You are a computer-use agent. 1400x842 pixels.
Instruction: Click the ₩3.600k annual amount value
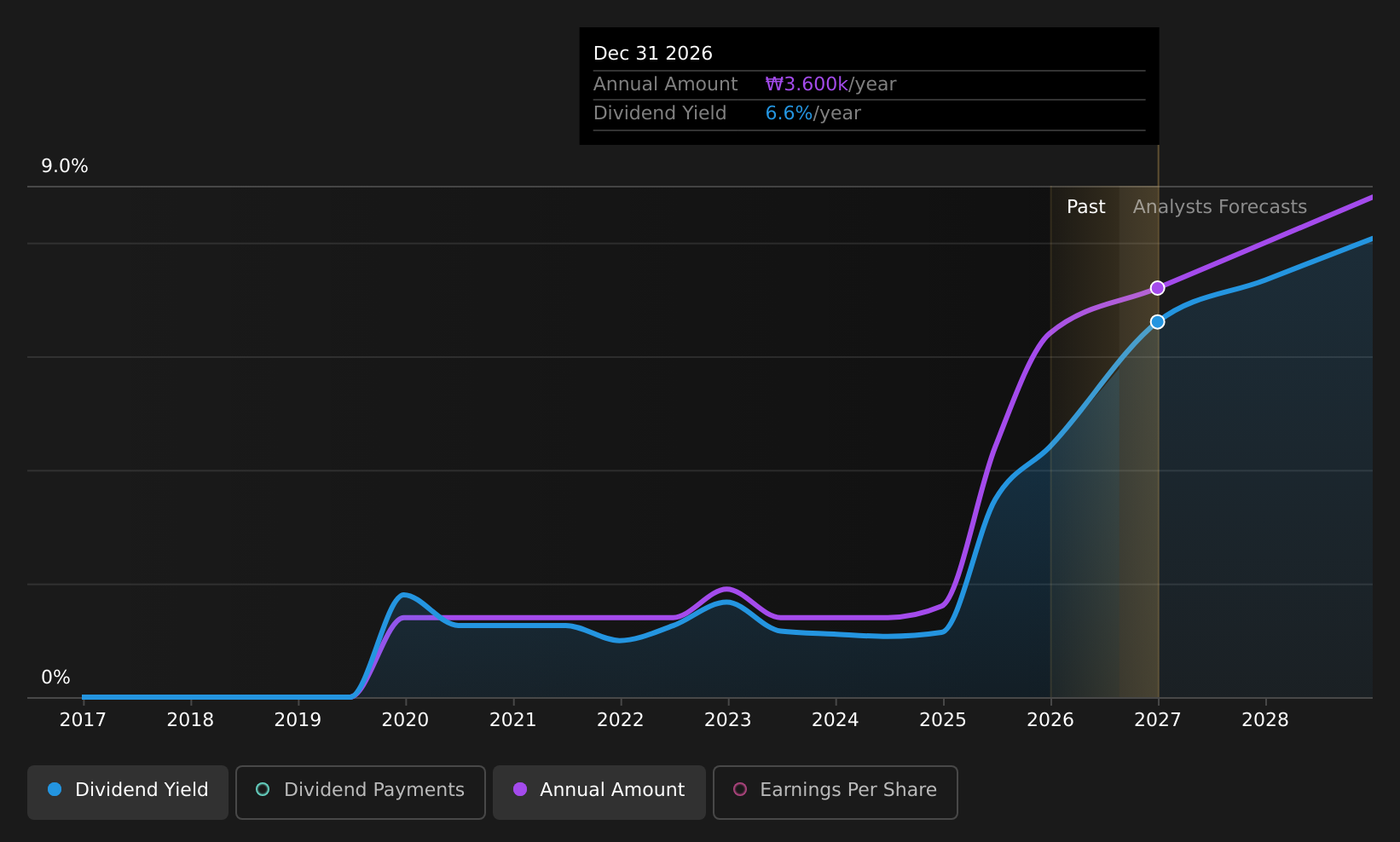(807, 84)
